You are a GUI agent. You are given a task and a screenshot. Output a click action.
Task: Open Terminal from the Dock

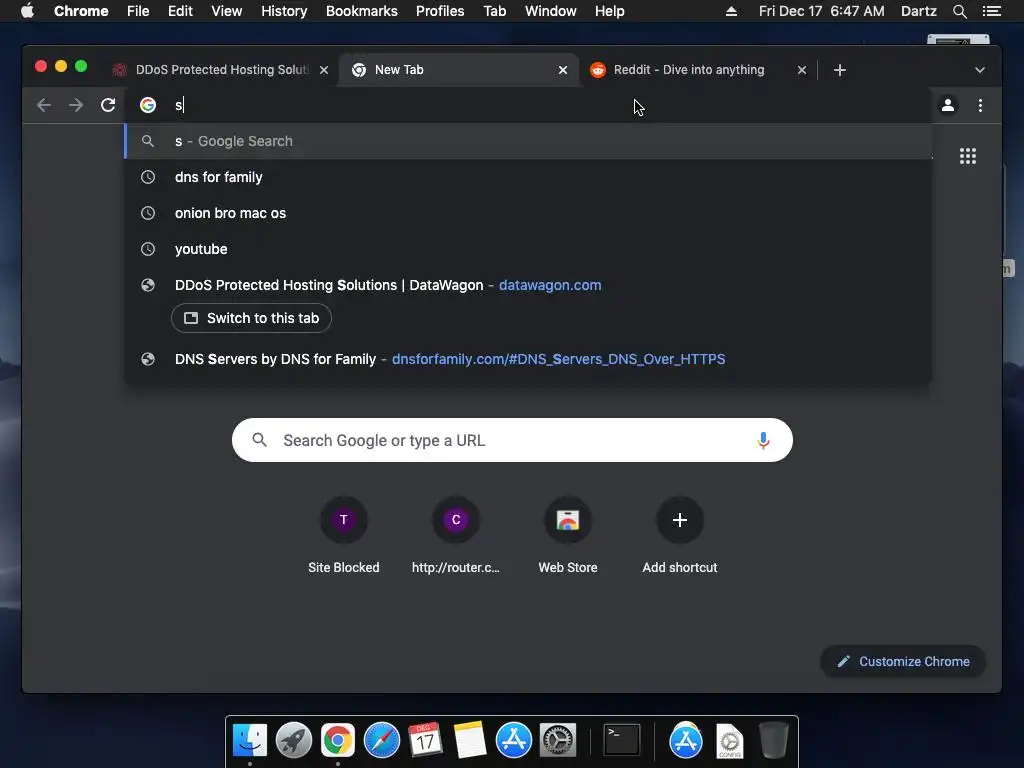coord(622,741)
